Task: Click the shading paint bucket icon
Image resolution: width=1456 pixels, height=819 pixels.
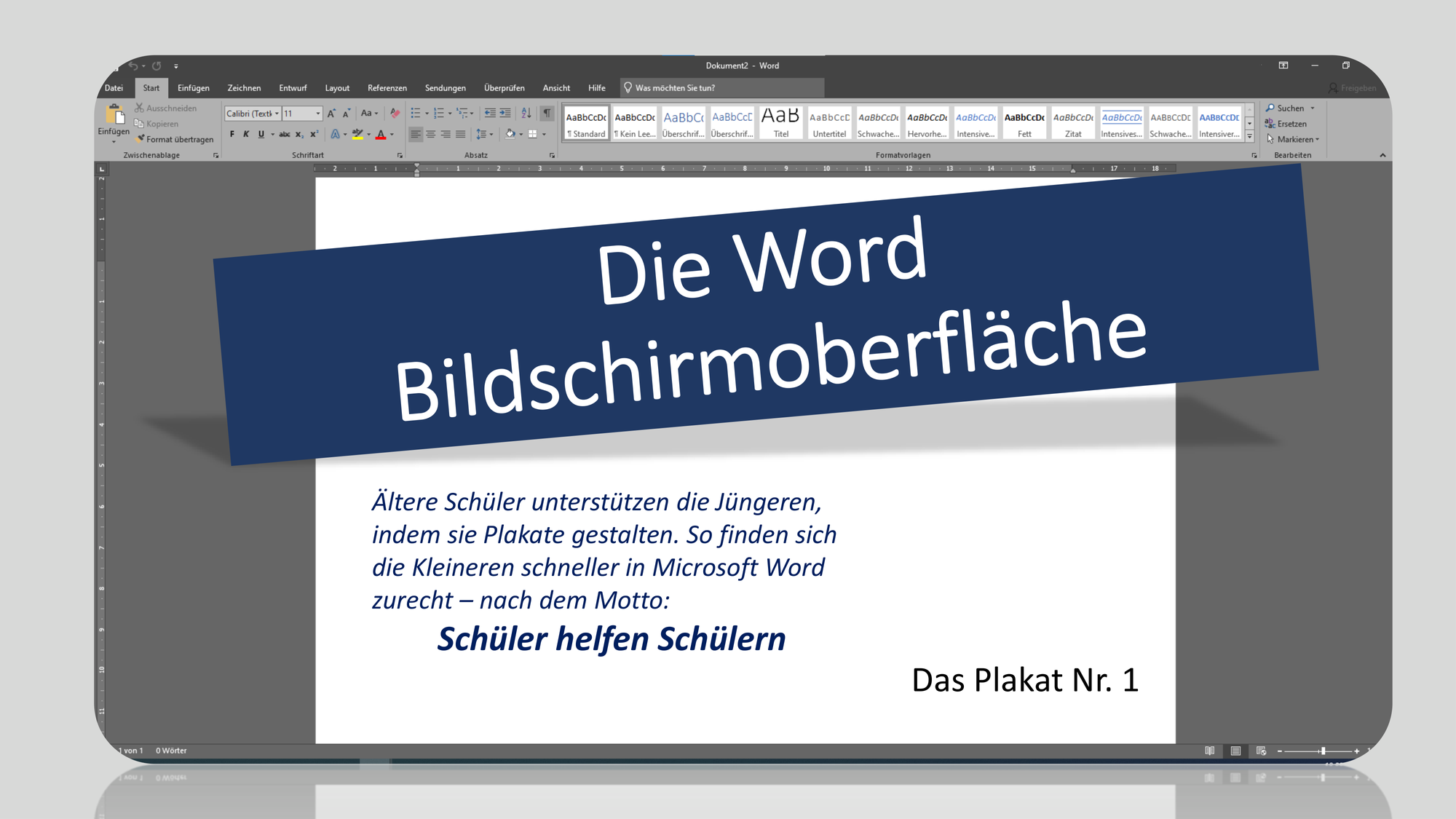Action: click(510, 134)
